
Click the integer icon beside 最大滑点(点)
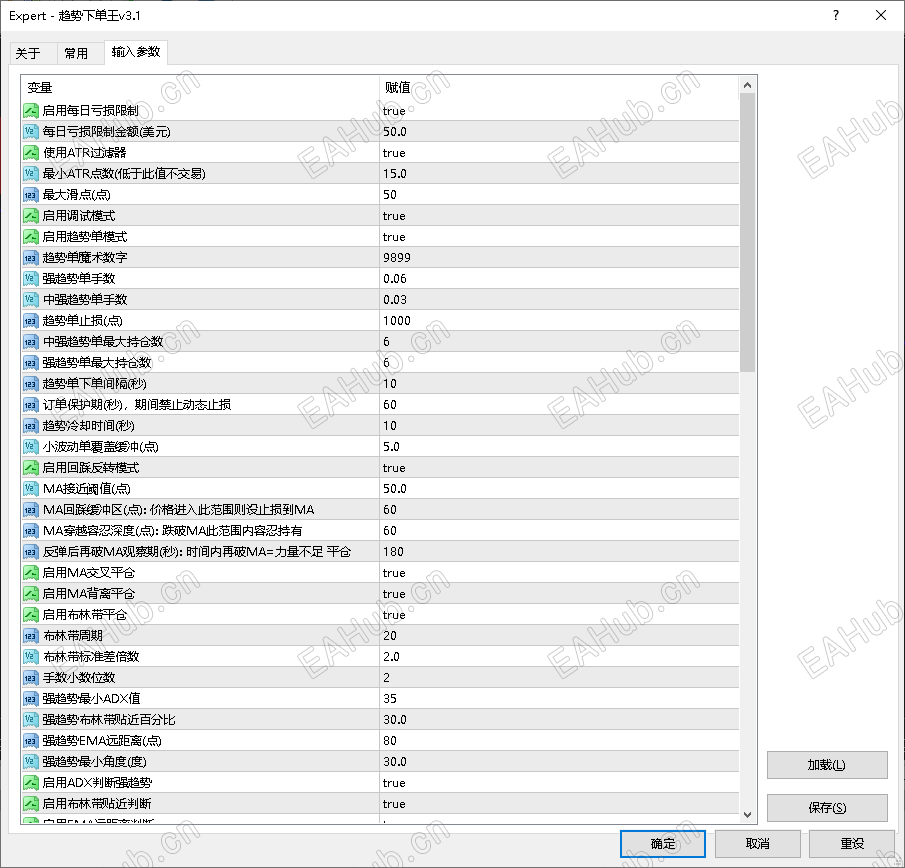31,194
